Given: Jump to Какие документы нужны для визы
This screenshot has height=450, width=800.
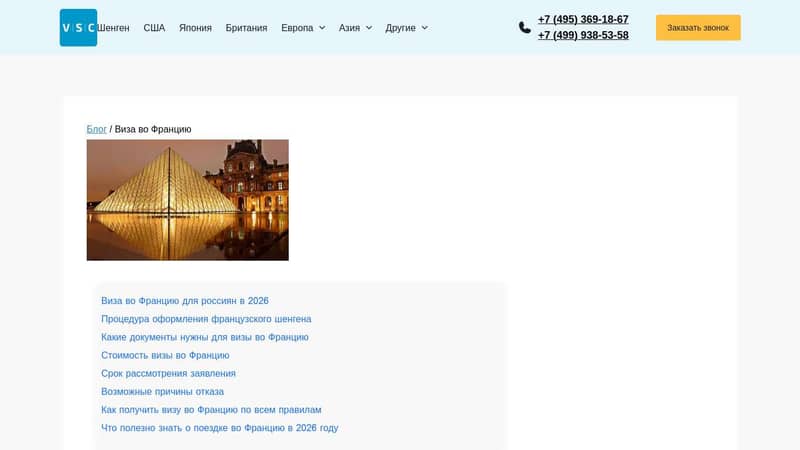Looking at the screenshot, I should click(x=205, y=337).
